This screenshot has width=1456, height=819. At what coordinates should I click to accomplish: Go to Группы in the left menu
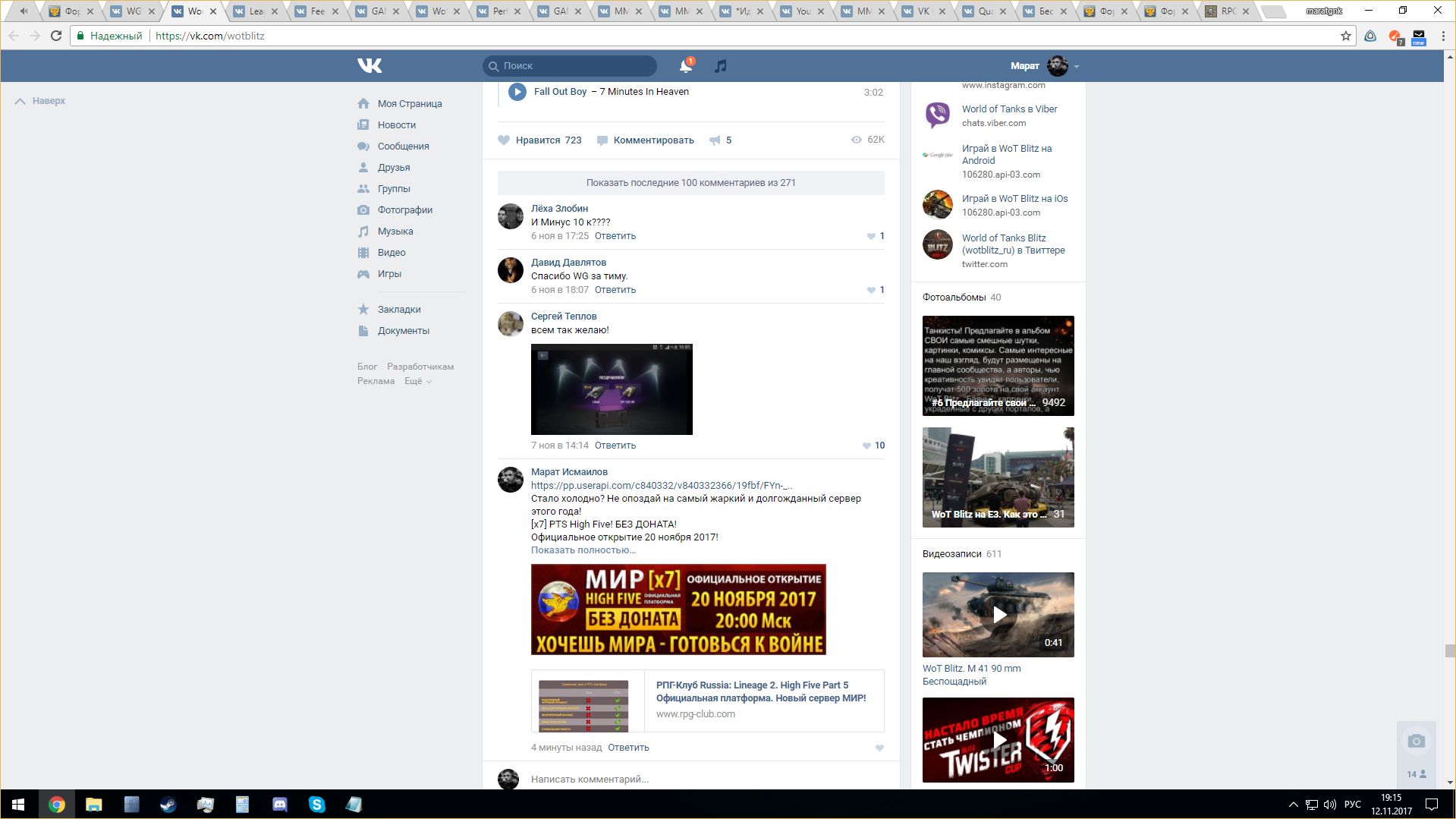coord(394,189)
